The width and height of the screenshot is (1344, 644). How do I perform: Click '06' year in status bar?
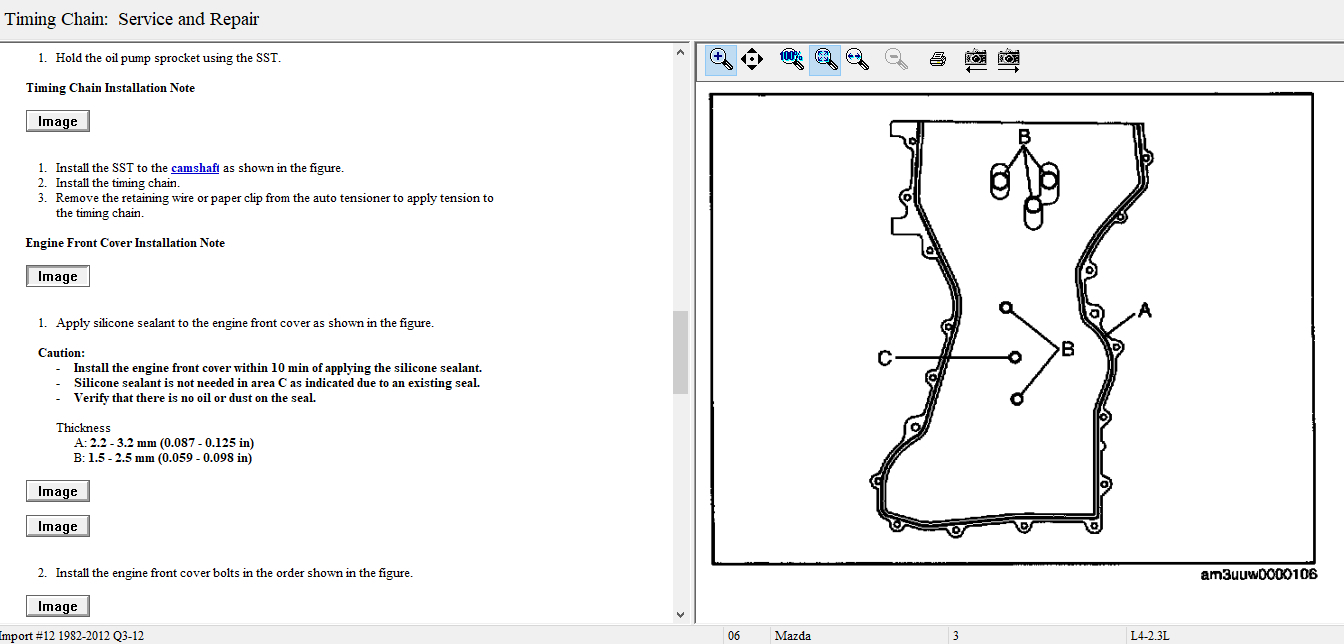pyautogui.click(x=734, y=635)
